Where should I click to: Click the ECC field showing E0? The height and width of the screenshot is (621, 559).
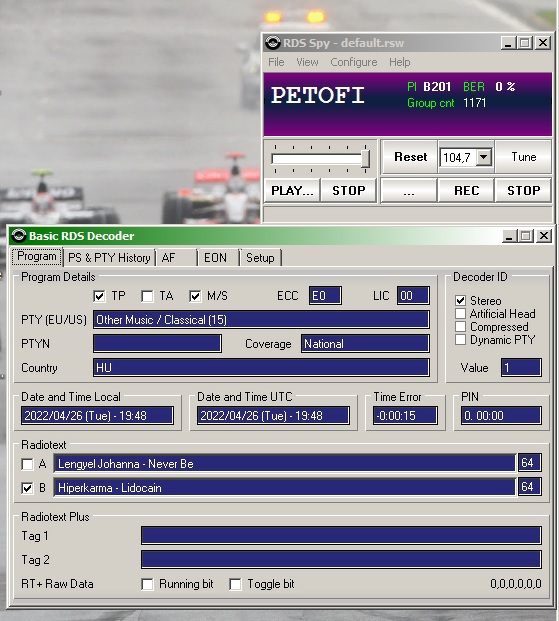(325, 295)
